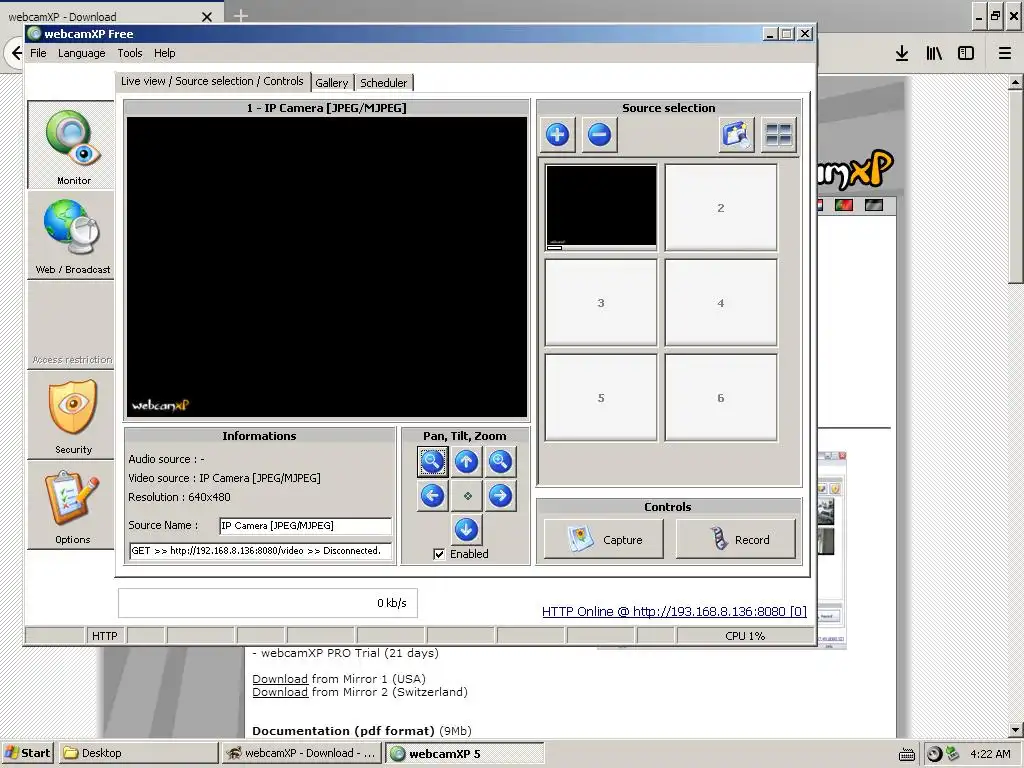
Task: Add a new source with plus icon
Action: (x=557, y=135)
